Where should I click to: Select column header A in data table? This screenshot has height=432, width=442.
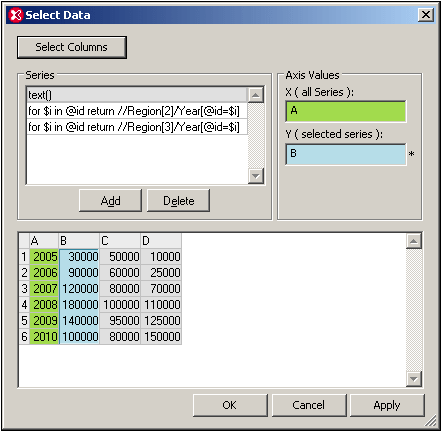[44, 241]
